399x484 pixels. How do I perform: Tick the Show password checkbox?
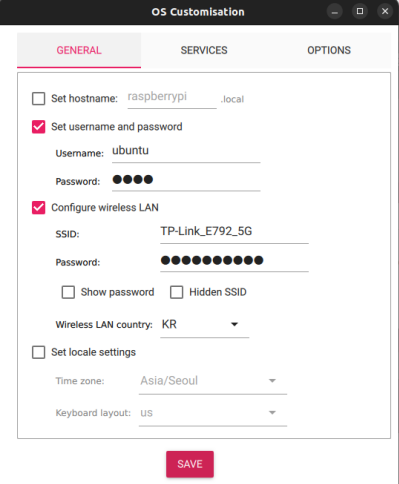[68, 292]
